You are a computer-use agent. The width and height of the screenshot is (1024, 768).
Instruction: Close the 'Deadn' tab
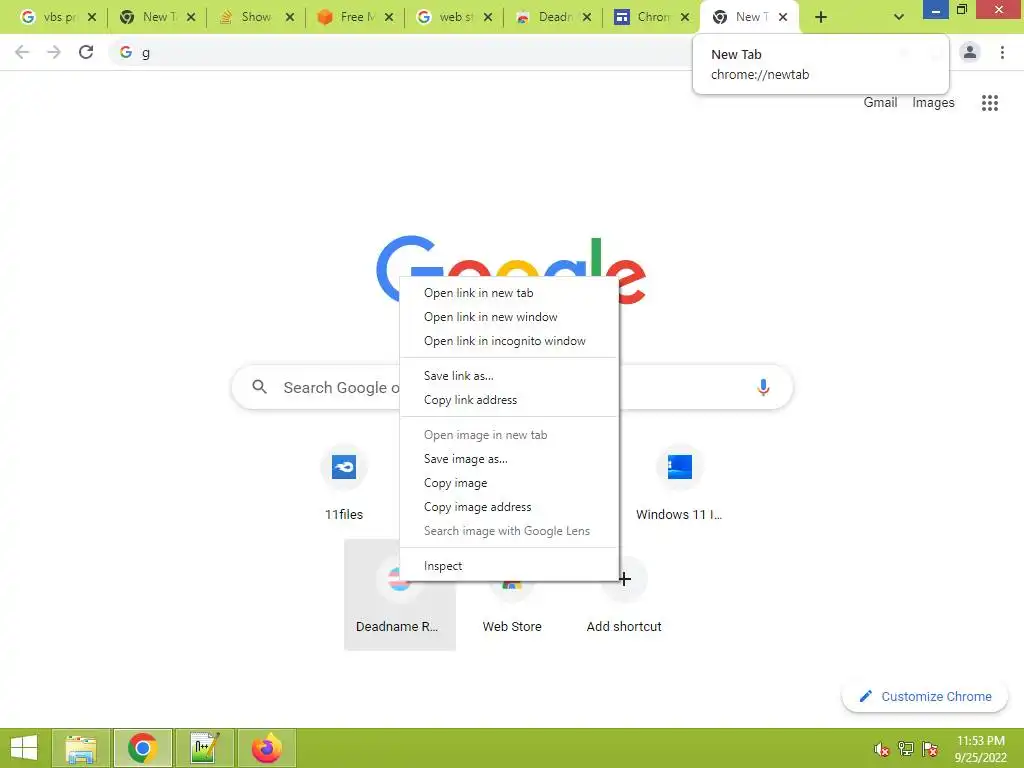[x=587, y=17]
